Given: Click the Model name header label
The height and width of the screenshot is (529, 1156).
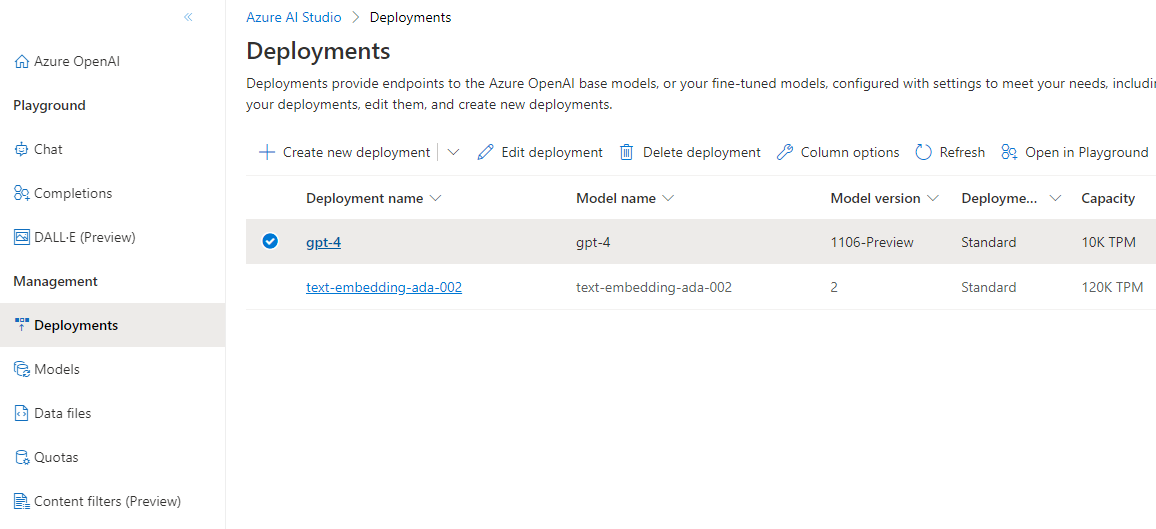Looking at the screenshot, I should tap(616, 198).
